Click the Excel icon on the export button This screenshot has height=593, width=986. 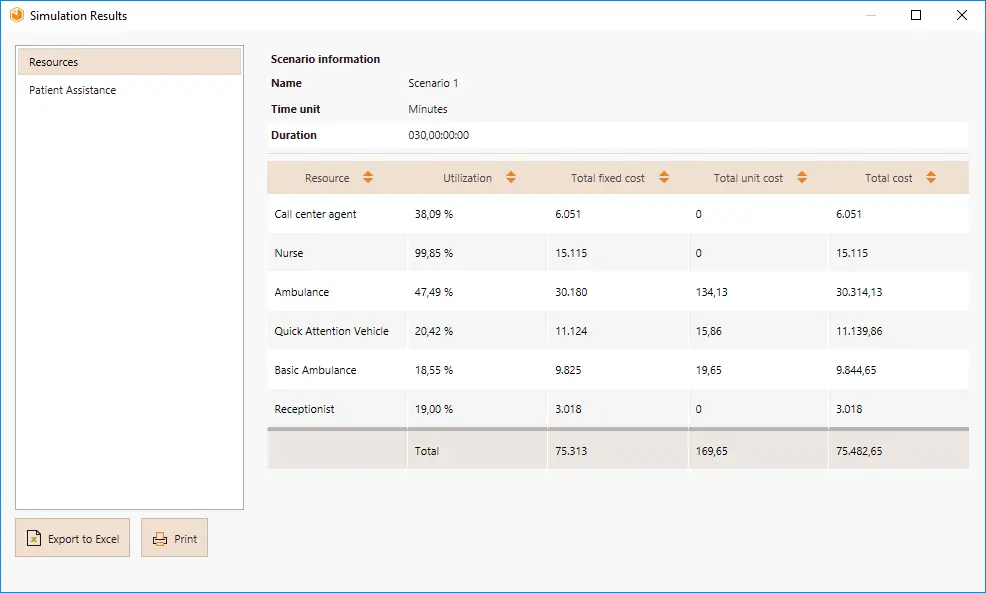34,538
